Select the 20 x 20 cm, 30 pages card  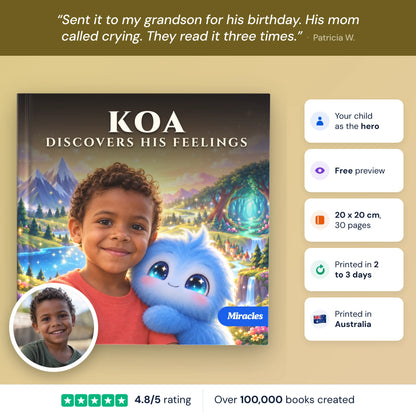click(x=354, y=220)
